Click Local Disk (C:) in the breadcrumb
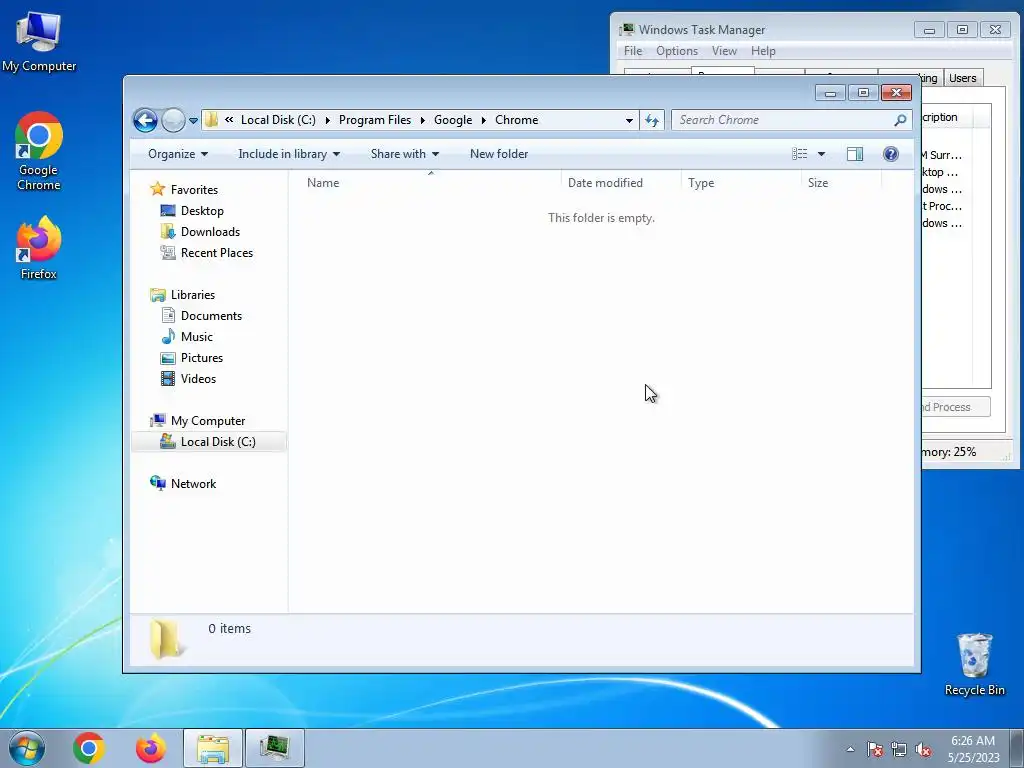The width and height of the screenshot is (1024, 768). pyautogui.click(x=278, y=120)
